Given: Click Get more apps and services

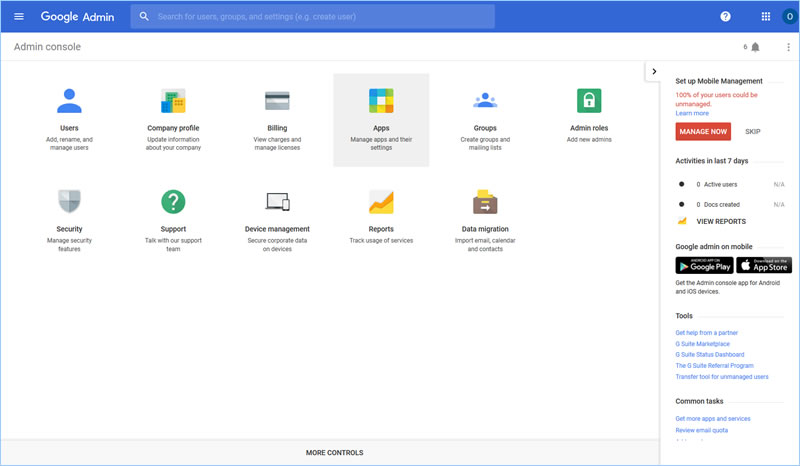Looking at the screenshot, I should [713, 419].
